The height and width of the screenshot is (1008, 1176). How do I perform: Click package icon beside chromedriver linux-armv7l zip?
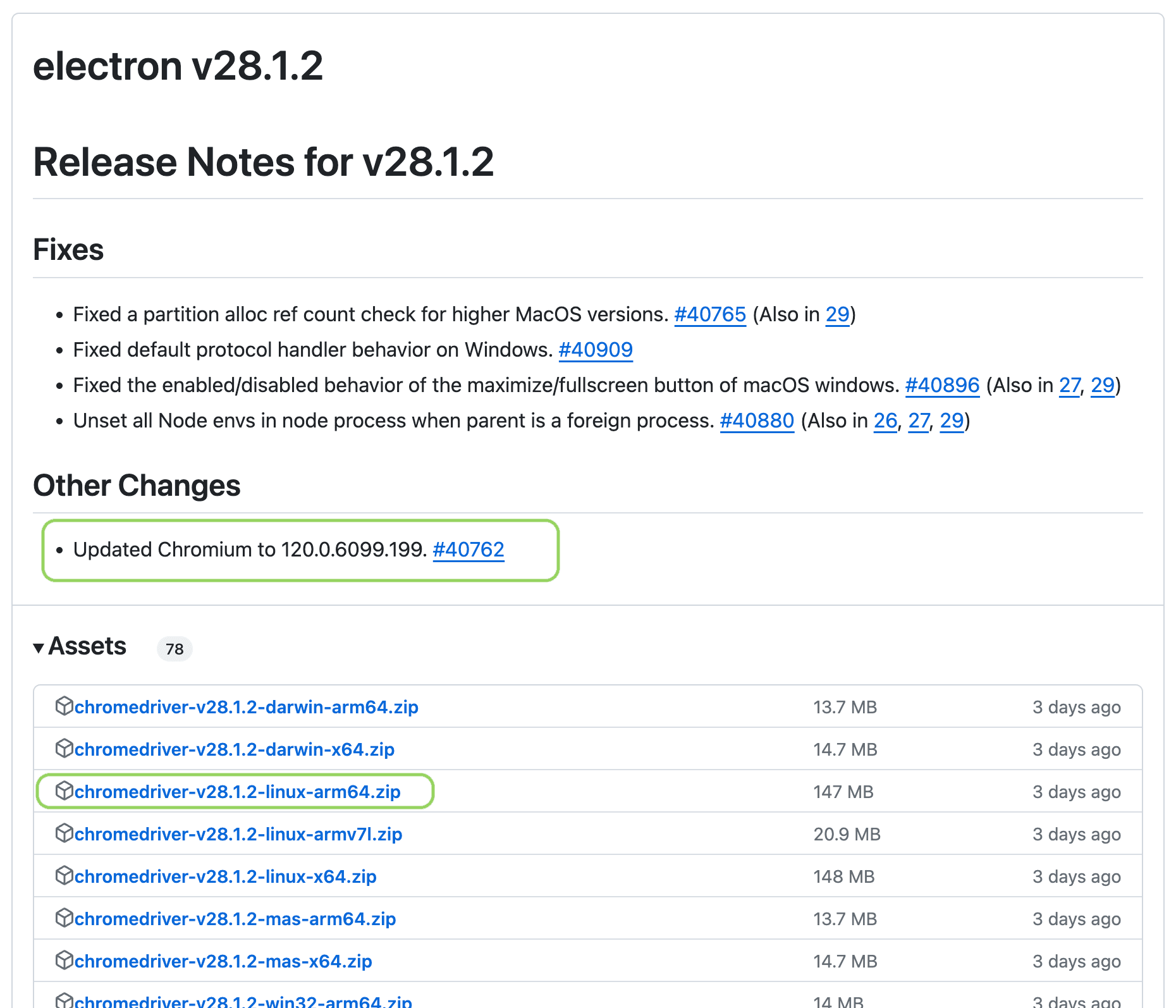[x=64, y=833]
